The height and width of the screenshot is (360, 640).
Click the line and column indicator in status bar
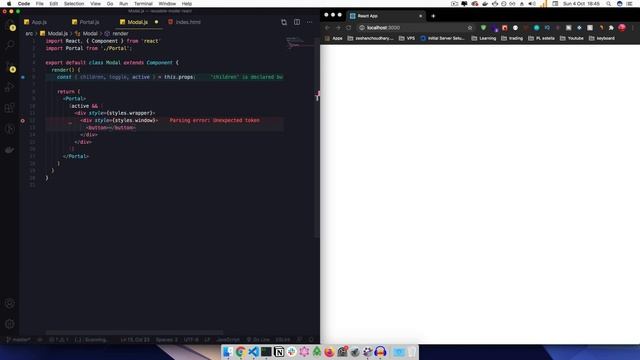click(135, 340)
